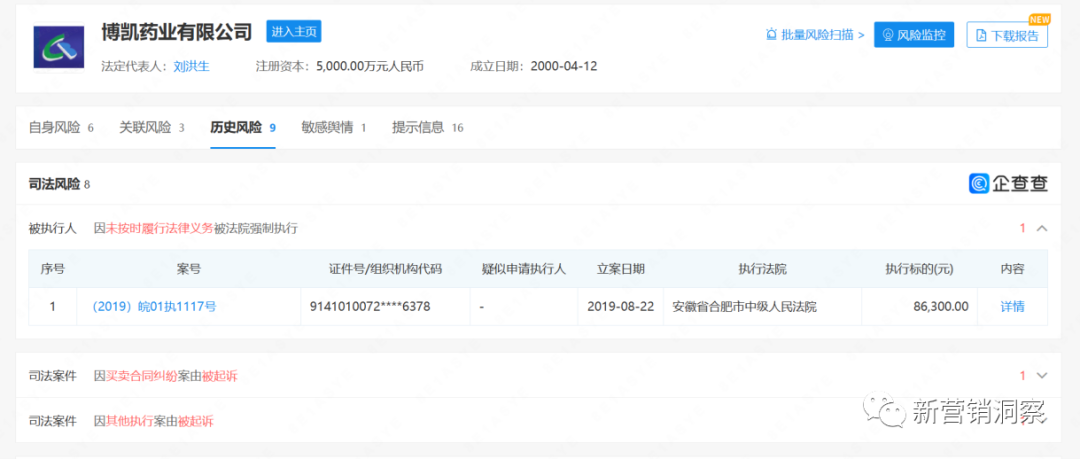Click the company name 博凯药业有限公司

176,32
